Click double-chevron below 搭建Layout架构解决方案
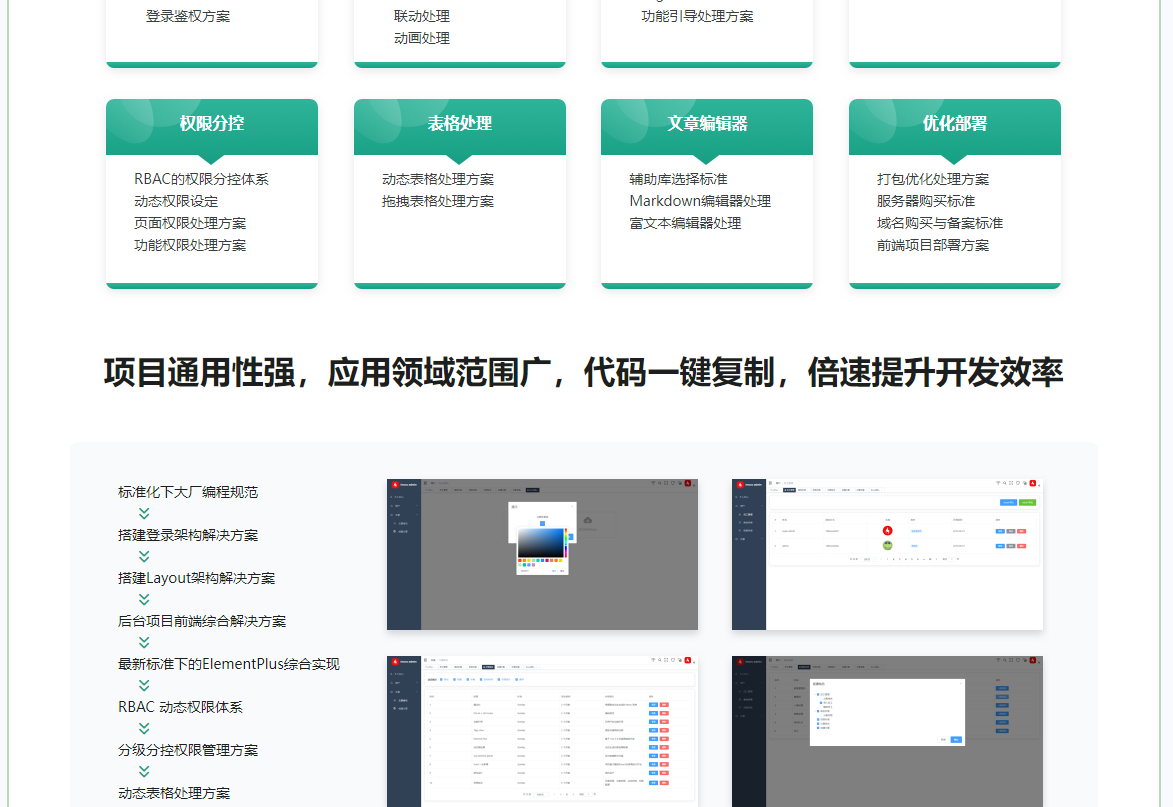 point(144,599)
